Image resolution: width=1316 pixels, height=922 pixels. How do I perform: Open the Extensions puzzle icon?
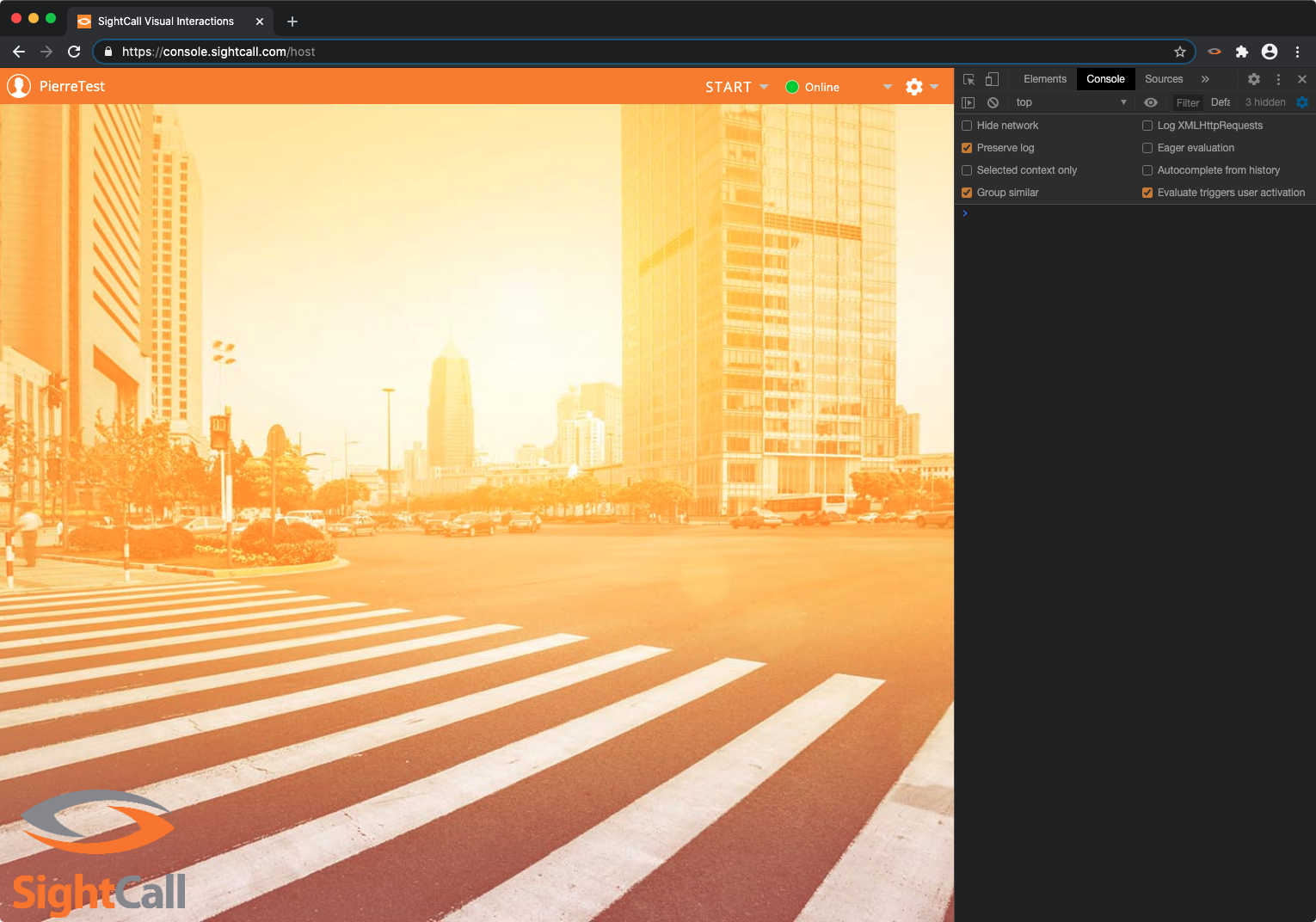(1242, 52)
